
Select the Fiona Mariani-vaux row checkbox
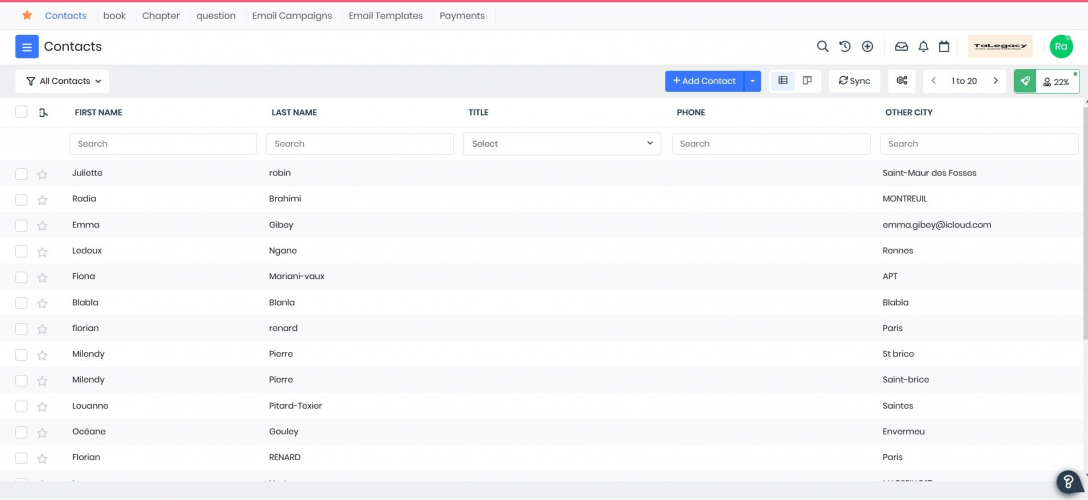tap(22, 277)
